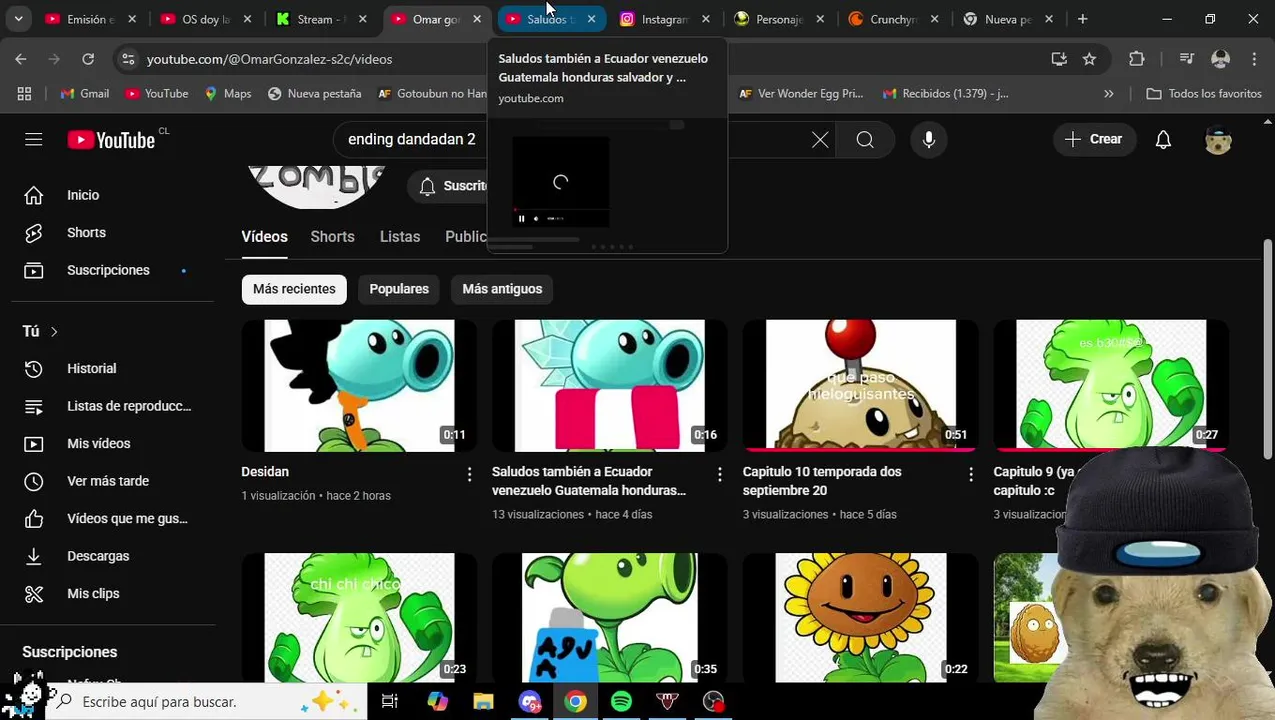Open notifications bell in the header
The height and width of the screenshot is (720, 1275).
(x=1163, y=140)
